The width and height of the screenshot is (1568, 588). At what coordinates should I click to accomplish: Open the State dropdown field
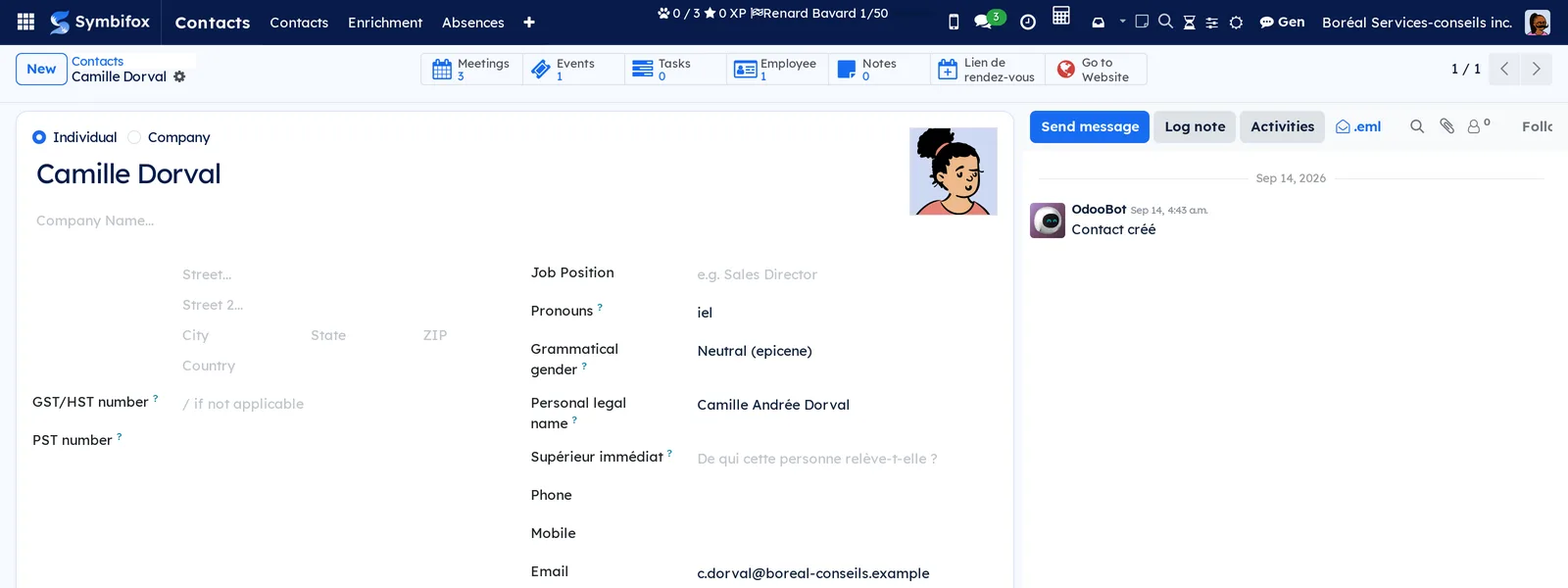361,335
